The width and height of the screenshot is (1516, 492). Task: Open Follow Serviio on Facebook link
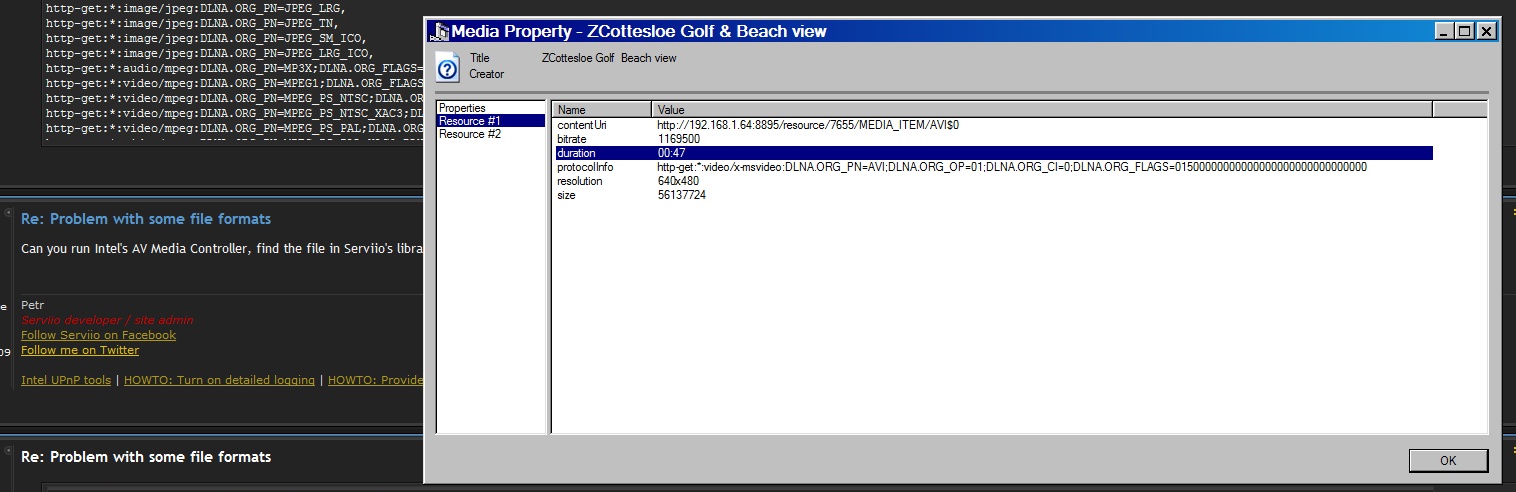click(x=98, y=335)
